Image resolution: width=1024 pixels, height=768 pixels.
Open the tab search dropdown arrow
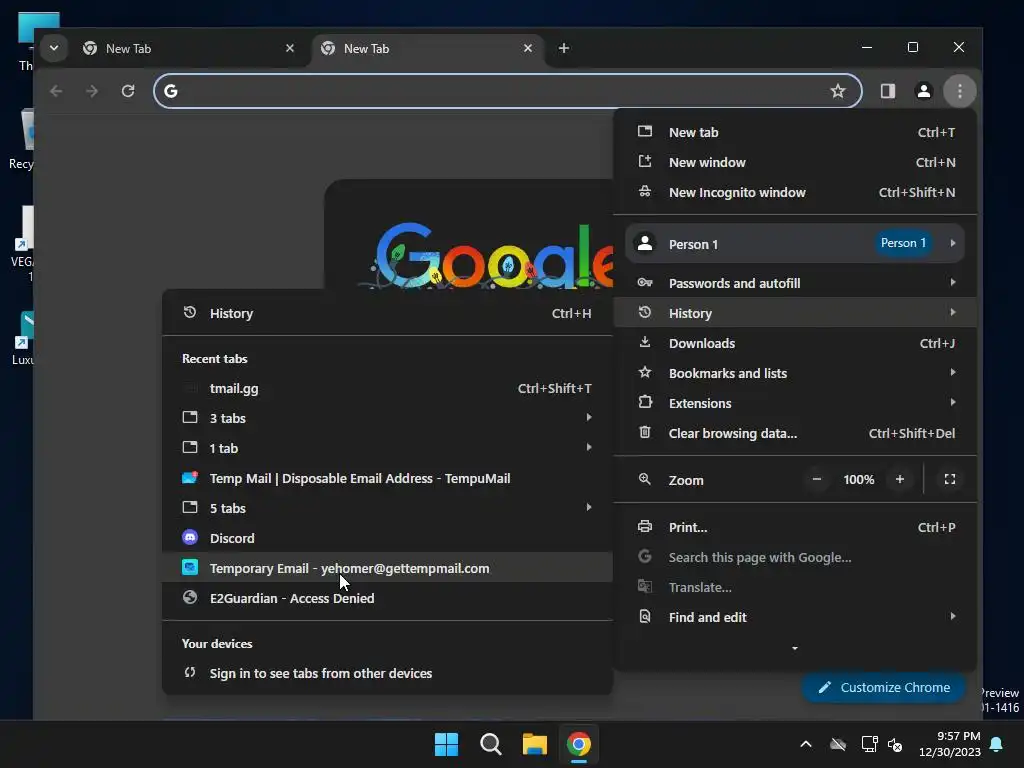point(54,48)
